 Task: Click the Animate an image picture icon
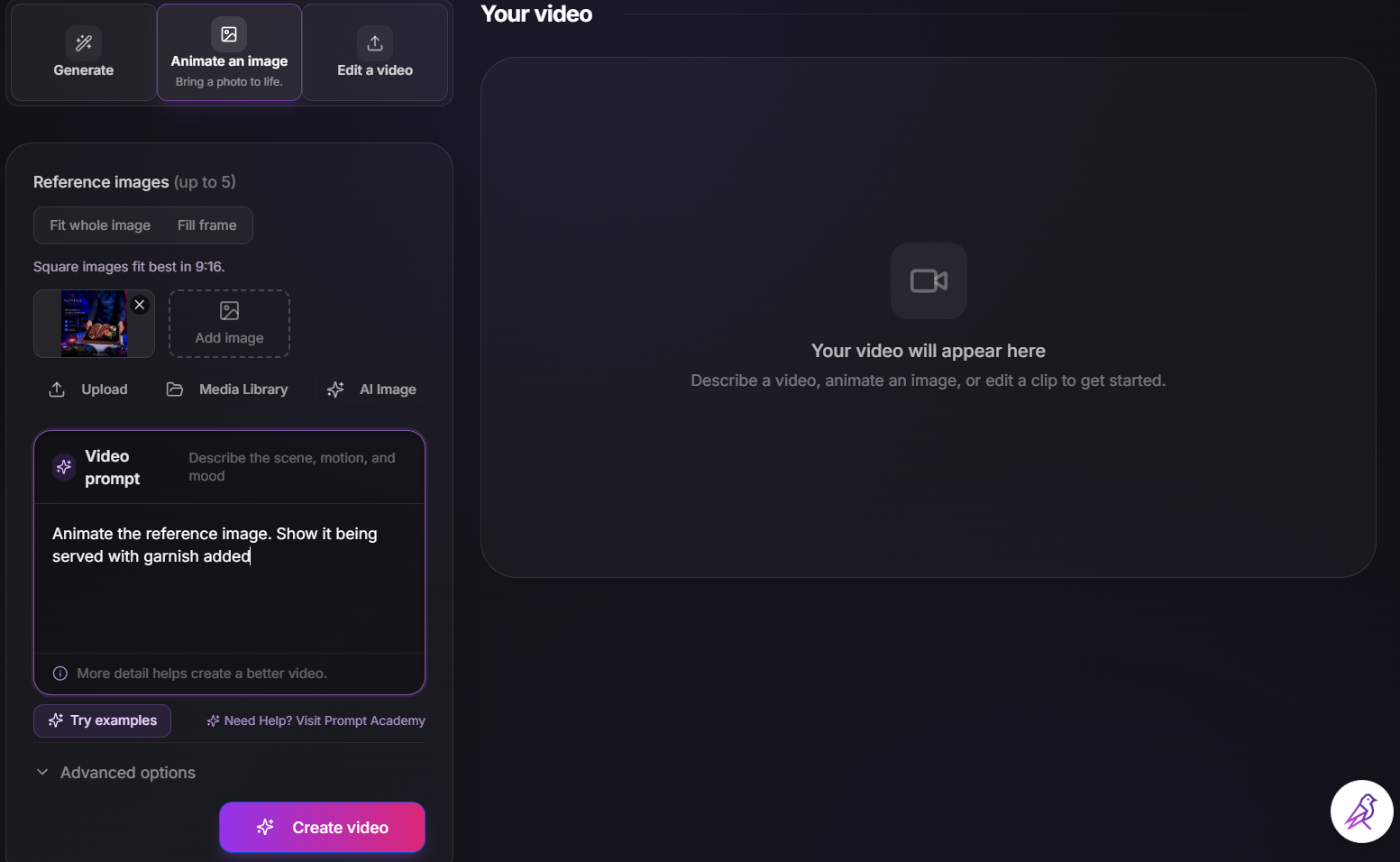(229, 34)
